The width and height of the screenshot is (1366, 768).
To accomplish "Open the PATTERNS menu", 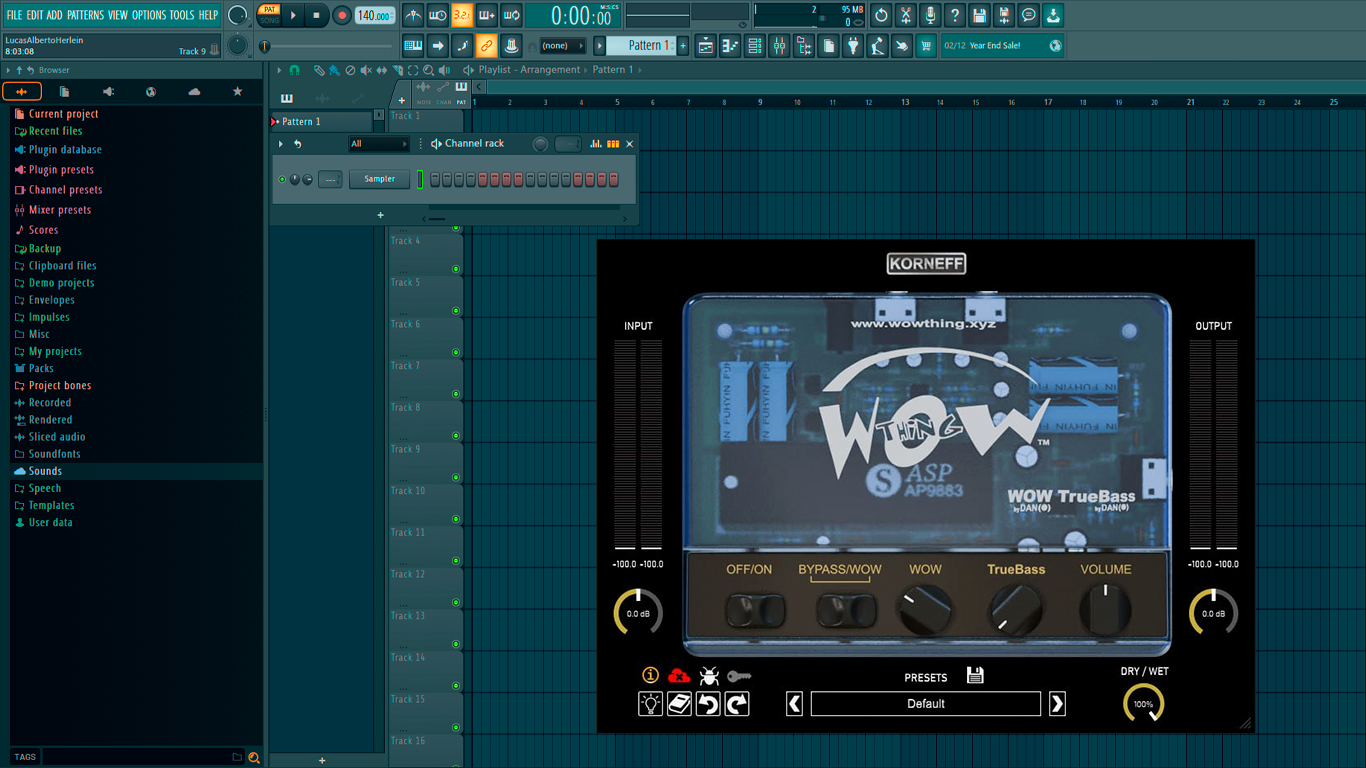I will coord(85,15).
